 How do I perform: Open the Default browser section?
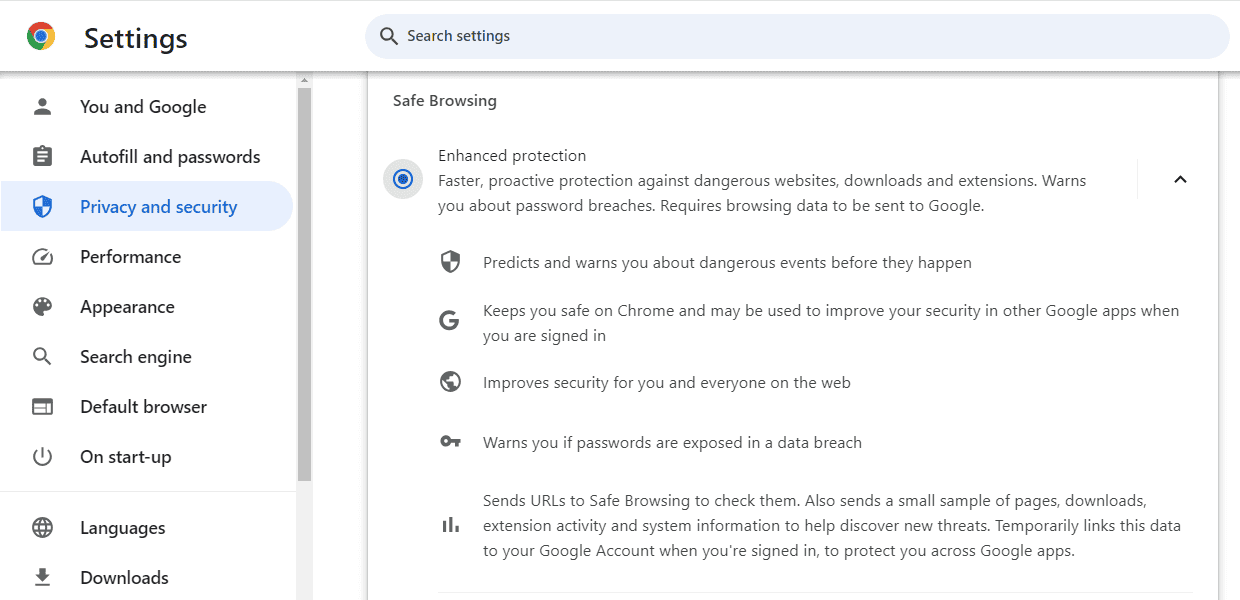(141, 406)
